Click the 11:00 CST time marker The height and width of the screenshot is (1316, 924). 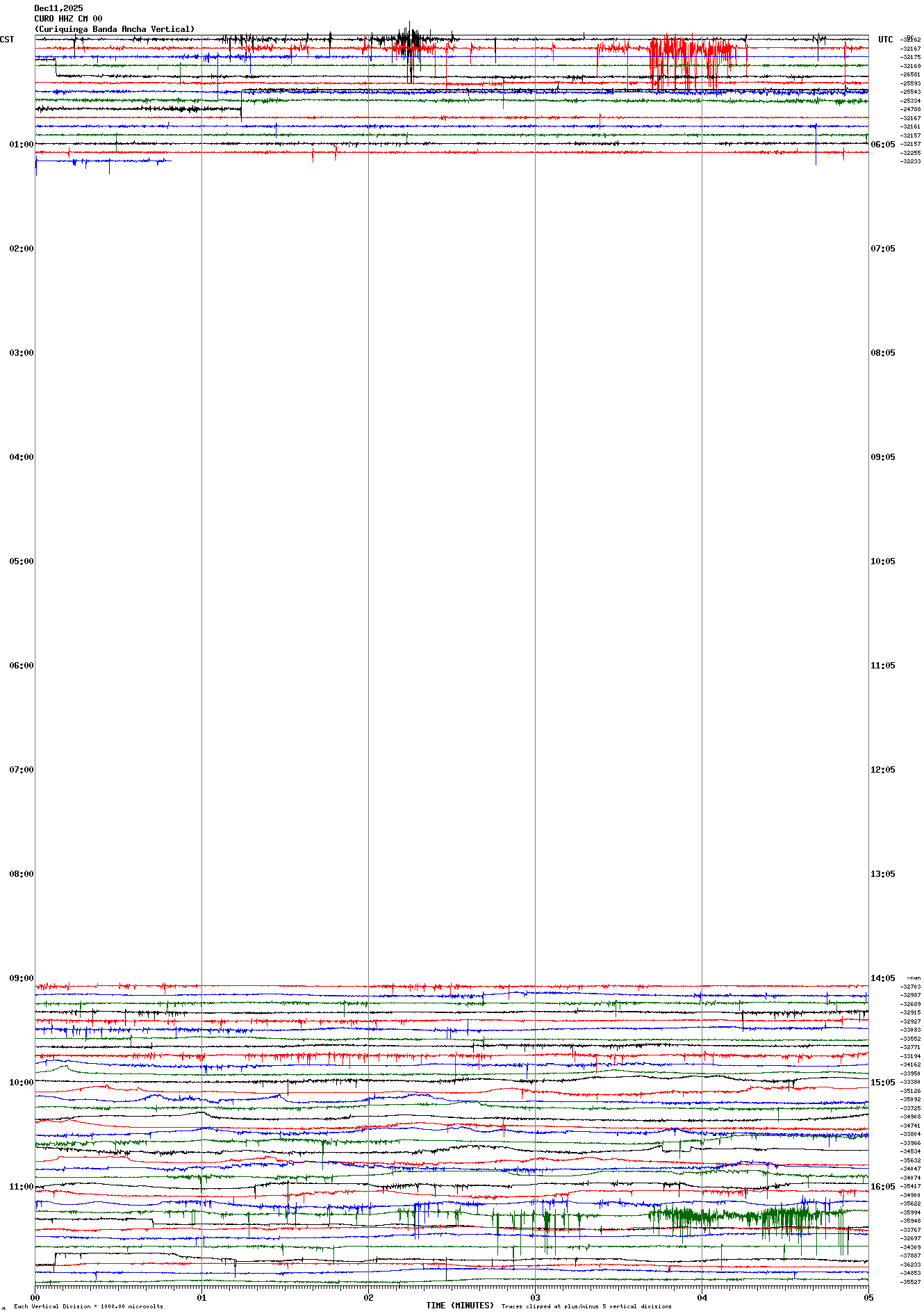click(x=21, y=1187)
